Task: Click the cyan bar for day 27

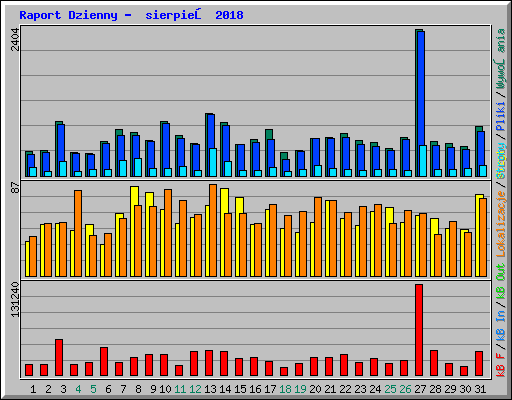Action: click(x=423, y=161)
